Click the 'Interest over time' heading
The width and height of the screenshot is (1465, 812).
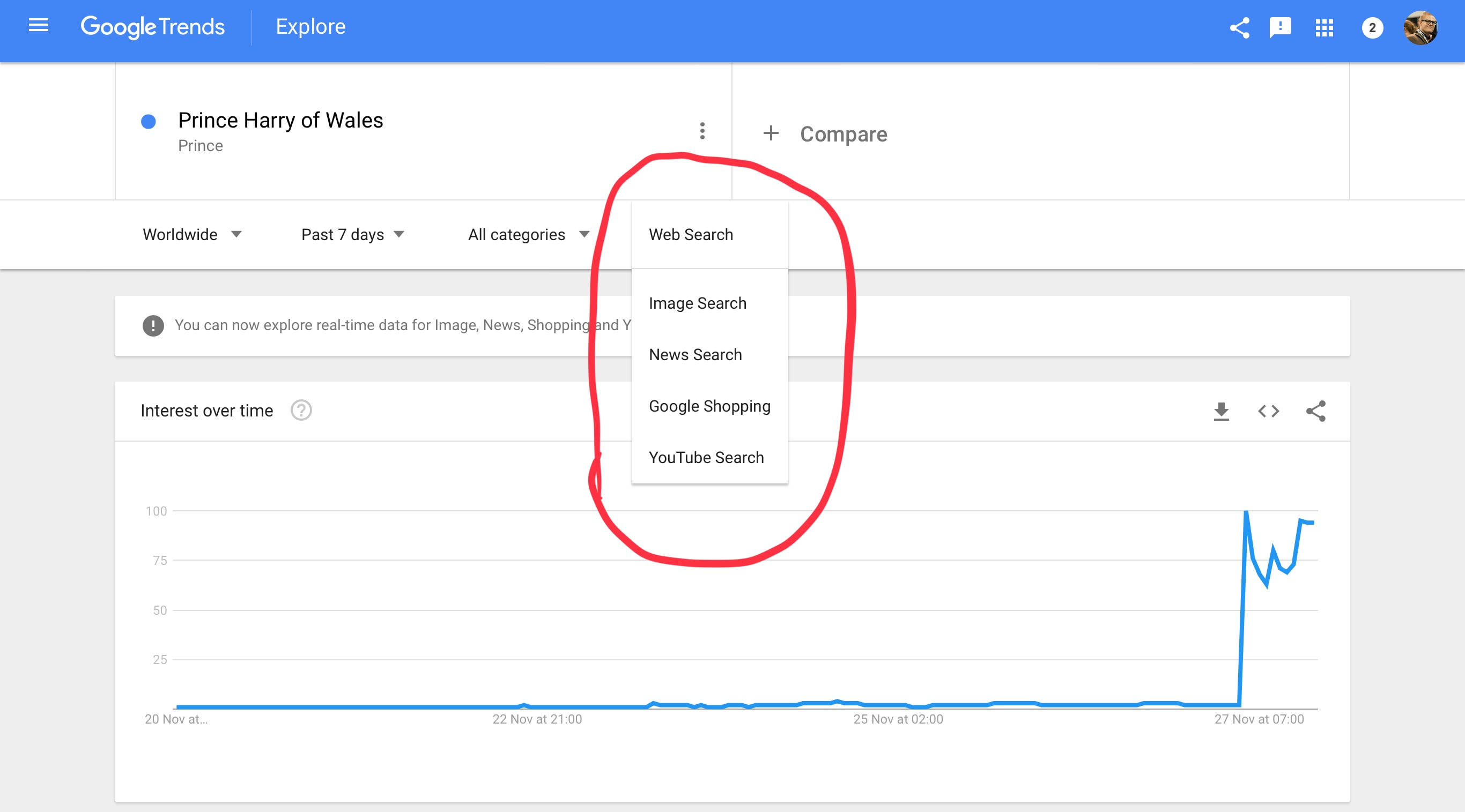(206, 411)
